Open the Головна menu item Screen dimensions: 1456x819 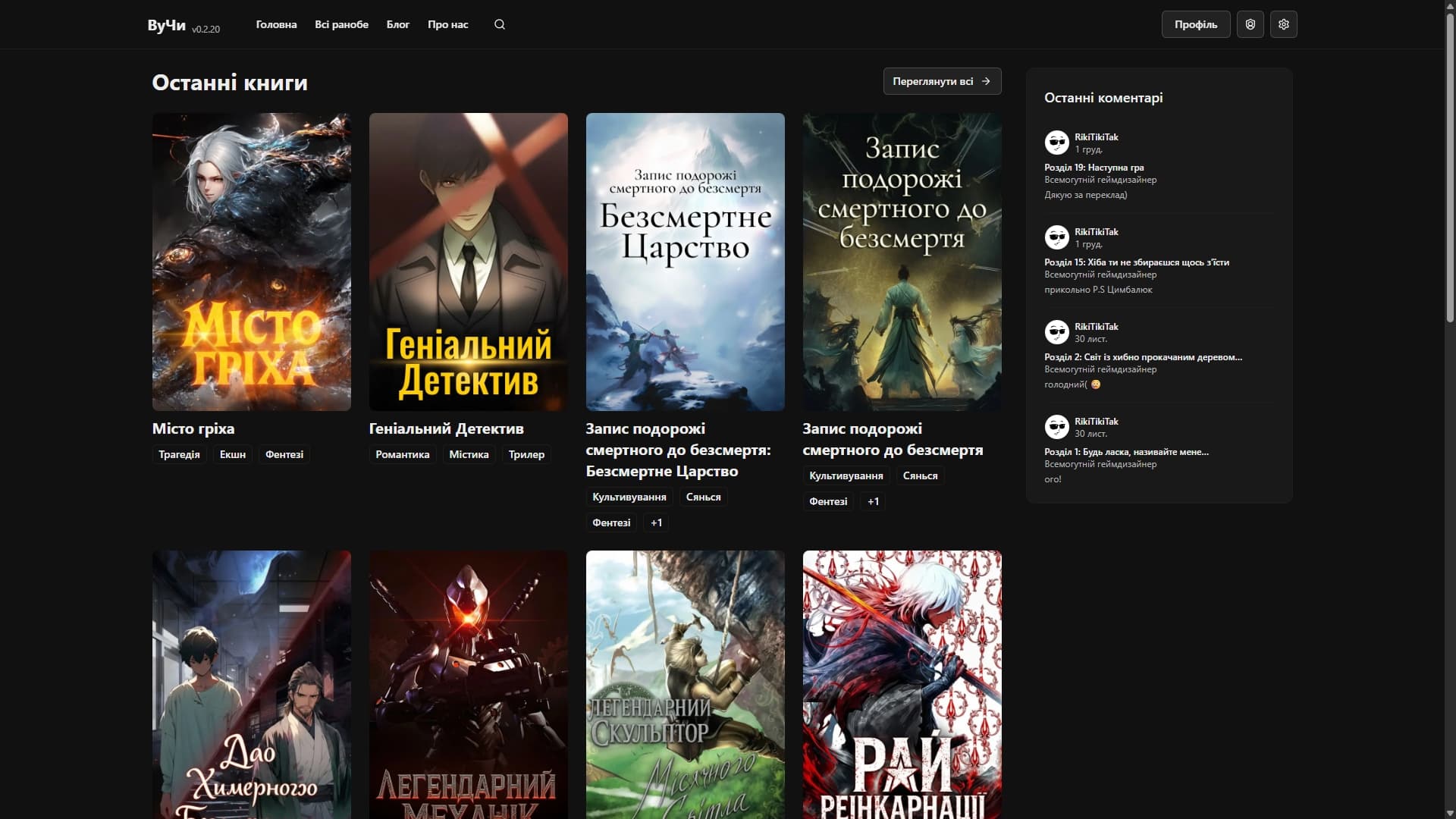pyautogui.click(x=276, y=24)
